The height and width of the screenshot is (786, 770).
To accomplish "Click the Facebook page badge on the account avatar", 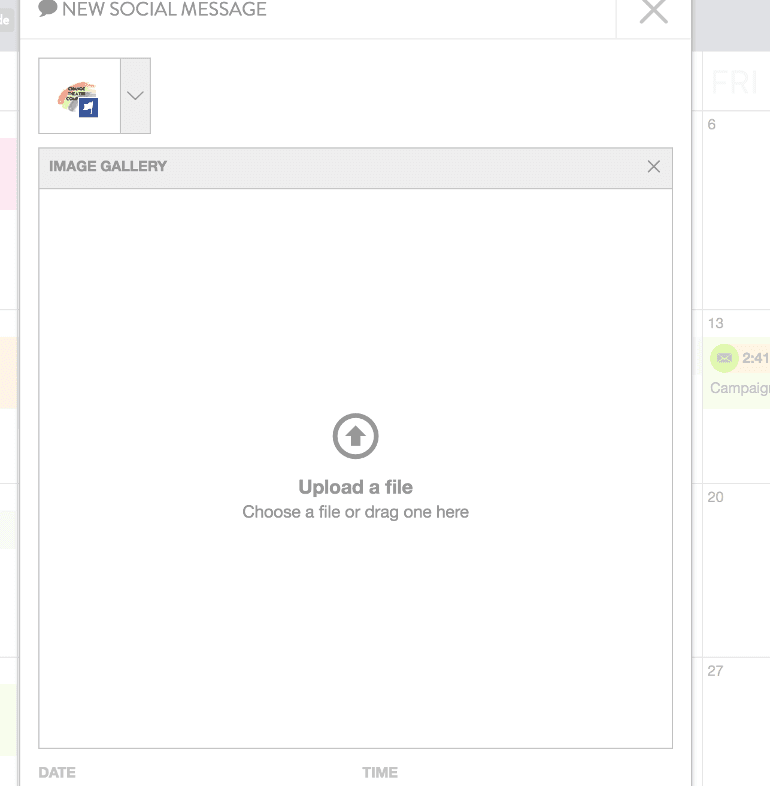I will coord(89,108).
